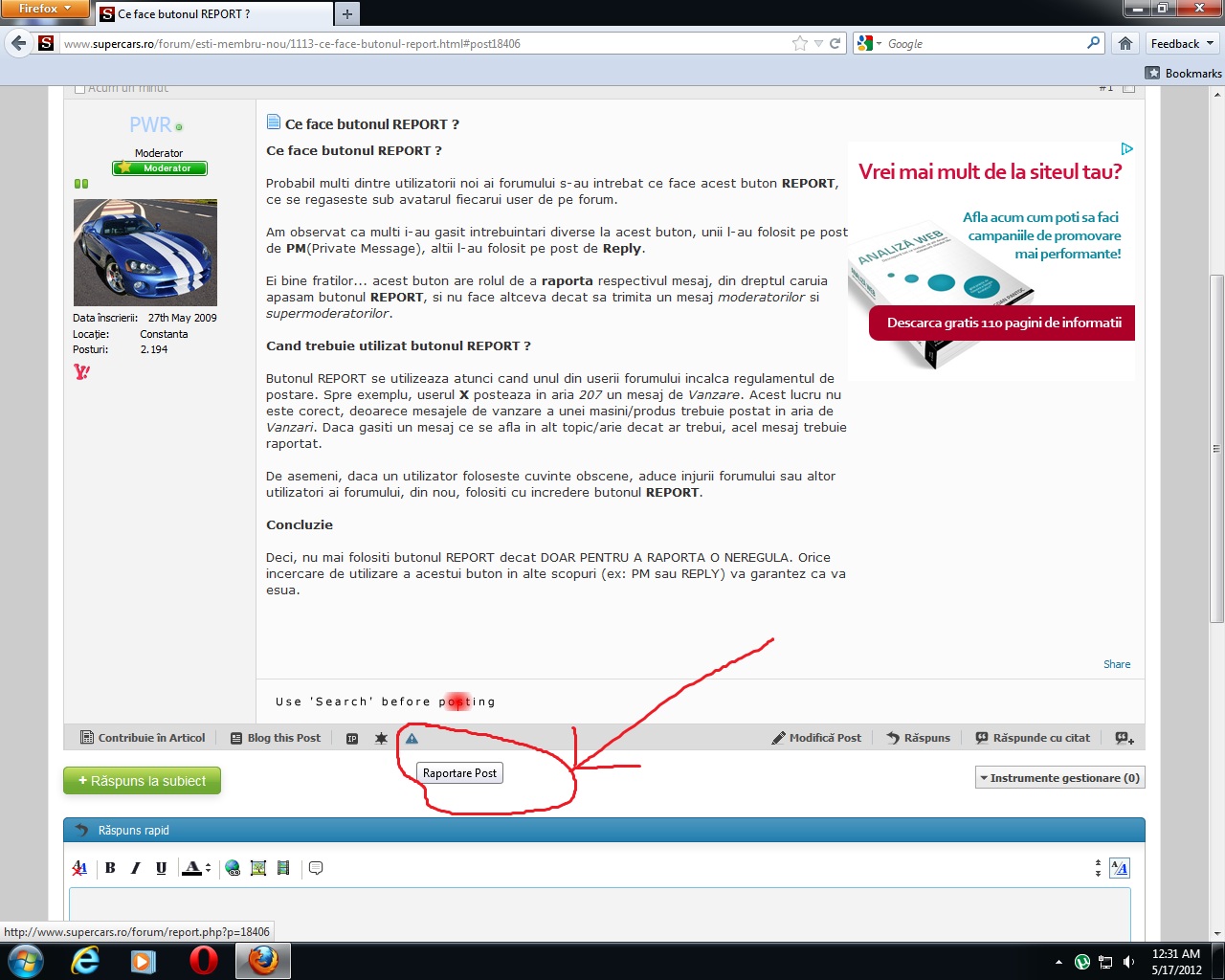Expand the Instrumente gestionare dropdown
1225x980 pixels.
tap(1059, 778)
